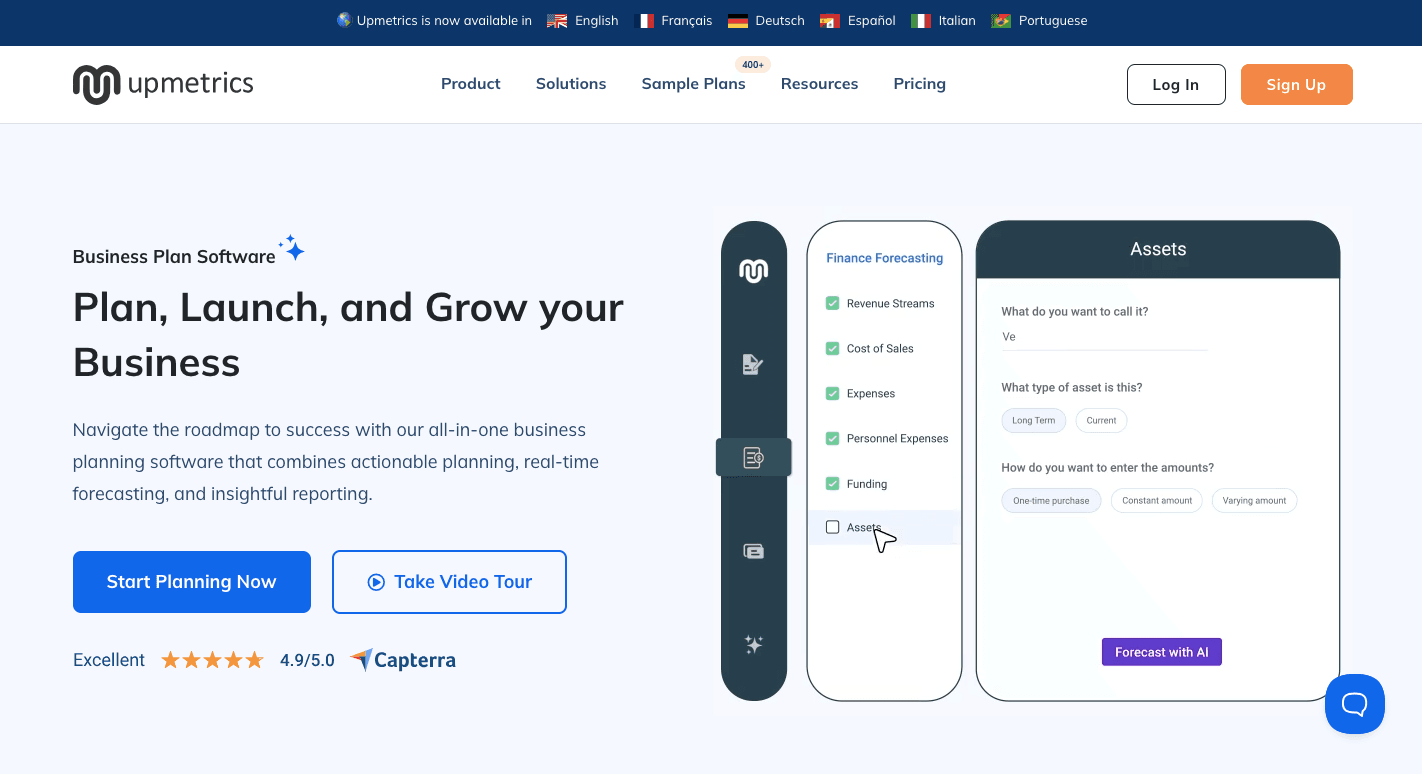Click the Take Video Tour button
Screen dimensions: 1422x774
449,582
